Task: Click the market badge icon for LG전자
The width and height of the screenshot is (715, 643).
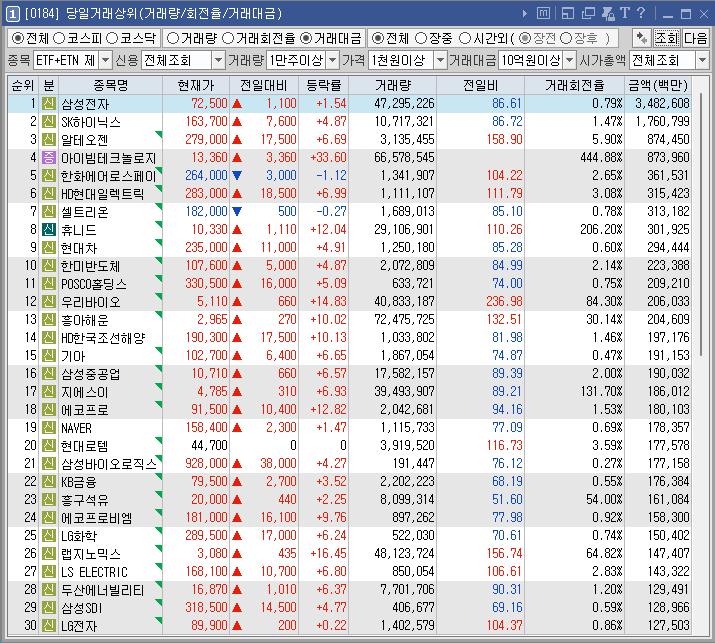Action: 49,625
